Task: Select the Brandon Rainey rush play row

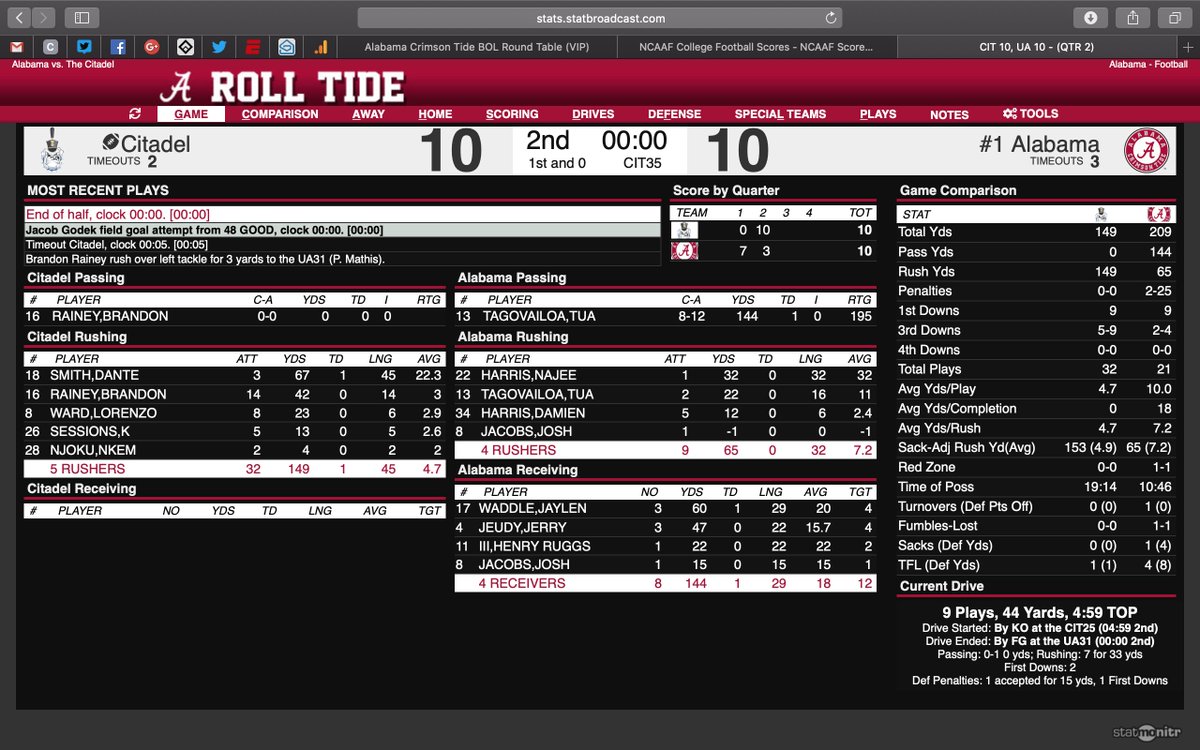Action: [342, 259]
